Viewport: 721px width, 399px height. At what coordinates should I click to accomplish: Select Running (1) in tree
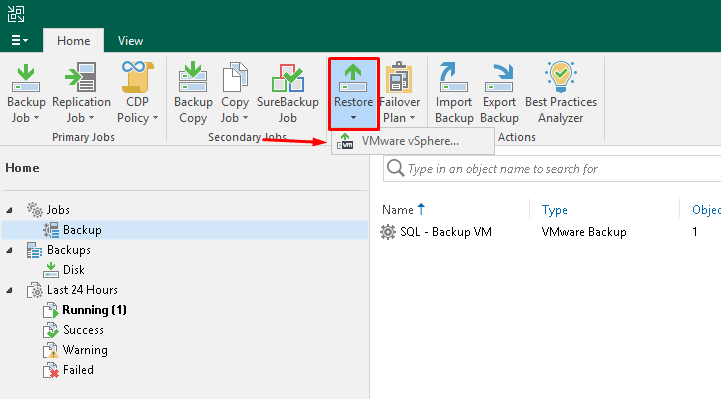coord(94,310)
